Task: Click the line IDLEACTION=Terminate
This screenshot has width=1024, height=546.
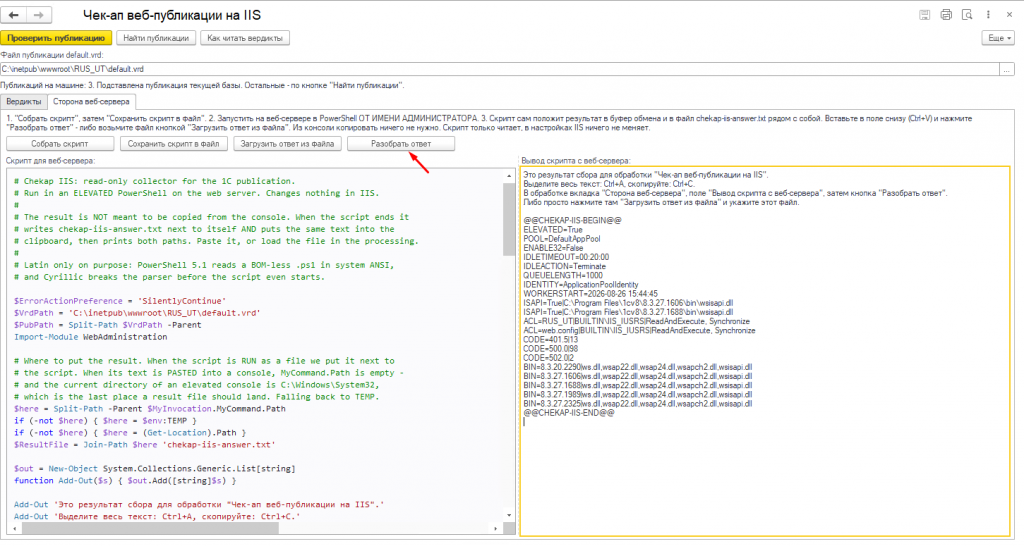Action: [x=564, y=266]
